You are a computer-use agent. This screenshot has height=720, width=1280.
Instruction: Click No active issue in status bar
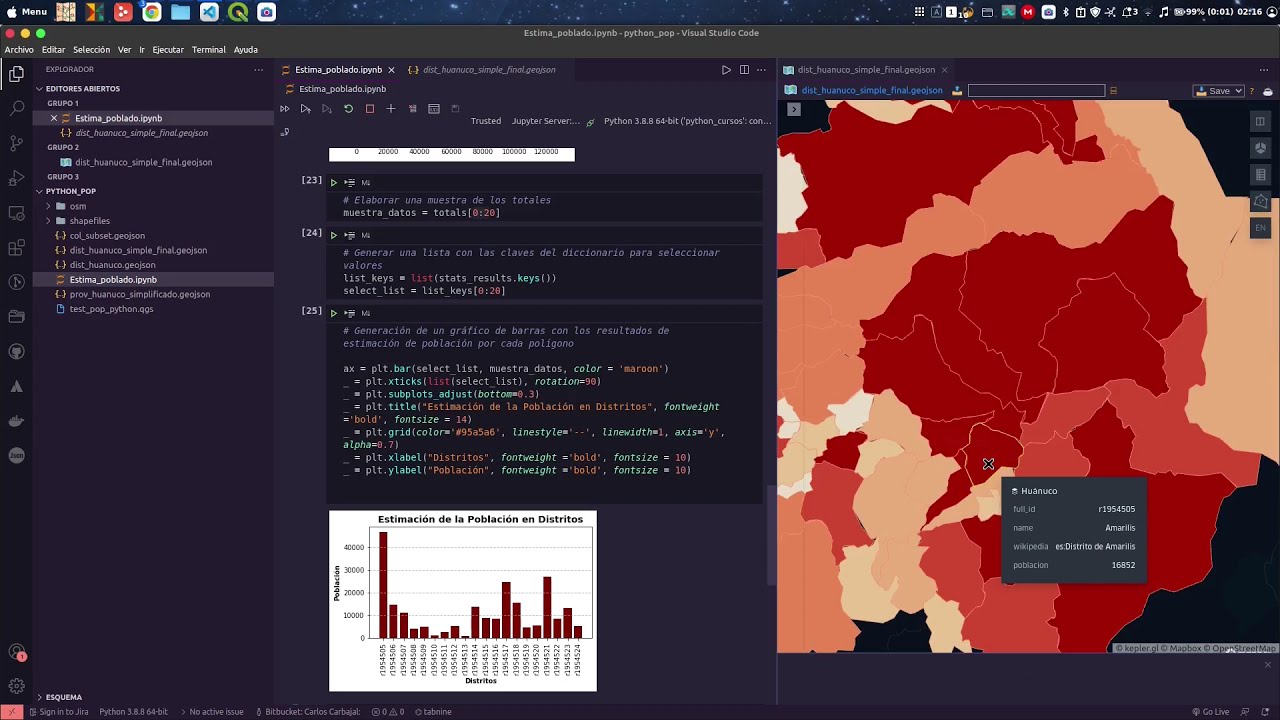211,712
